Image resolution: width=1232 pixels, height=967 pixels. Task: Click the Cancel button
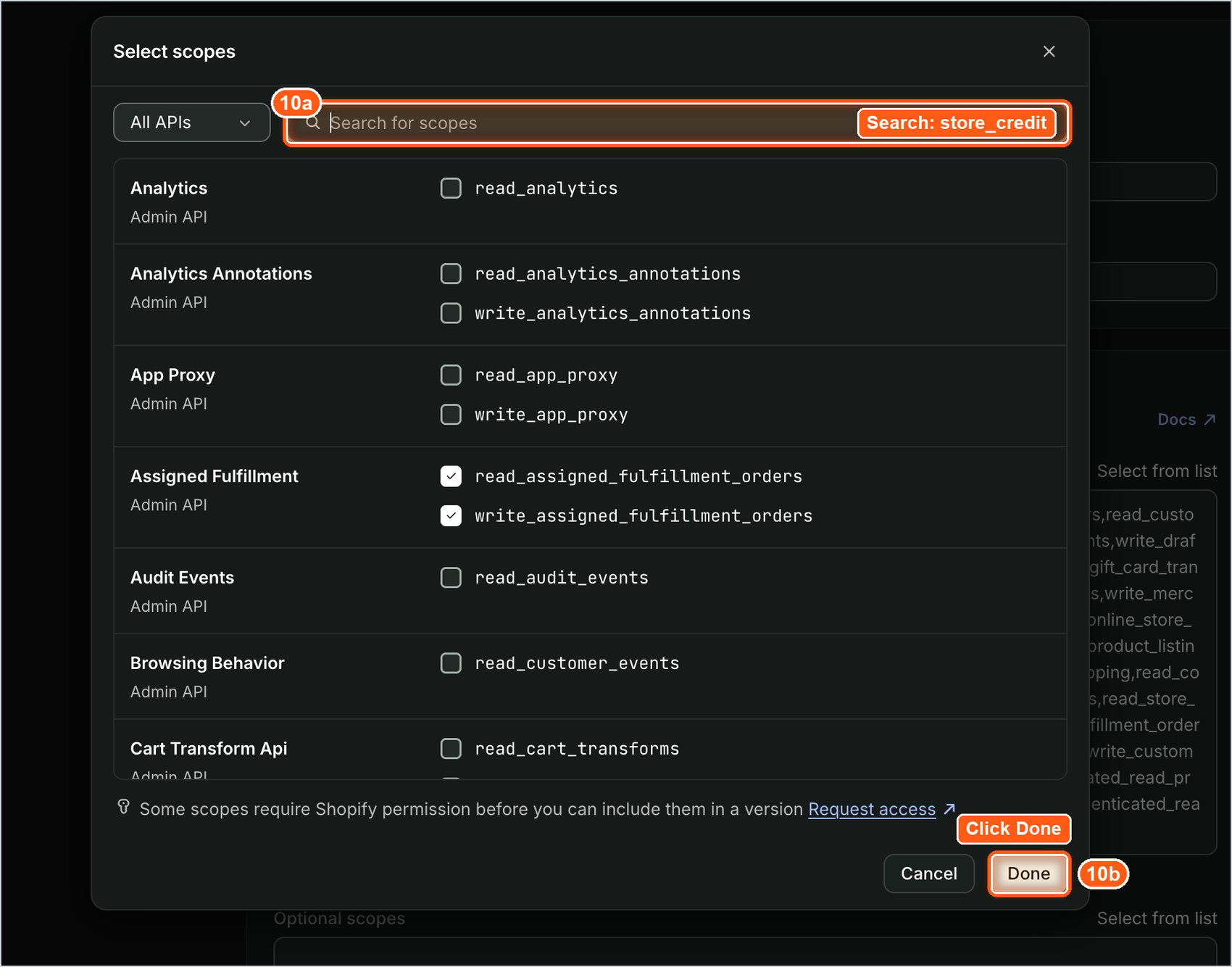coord(928,873)
